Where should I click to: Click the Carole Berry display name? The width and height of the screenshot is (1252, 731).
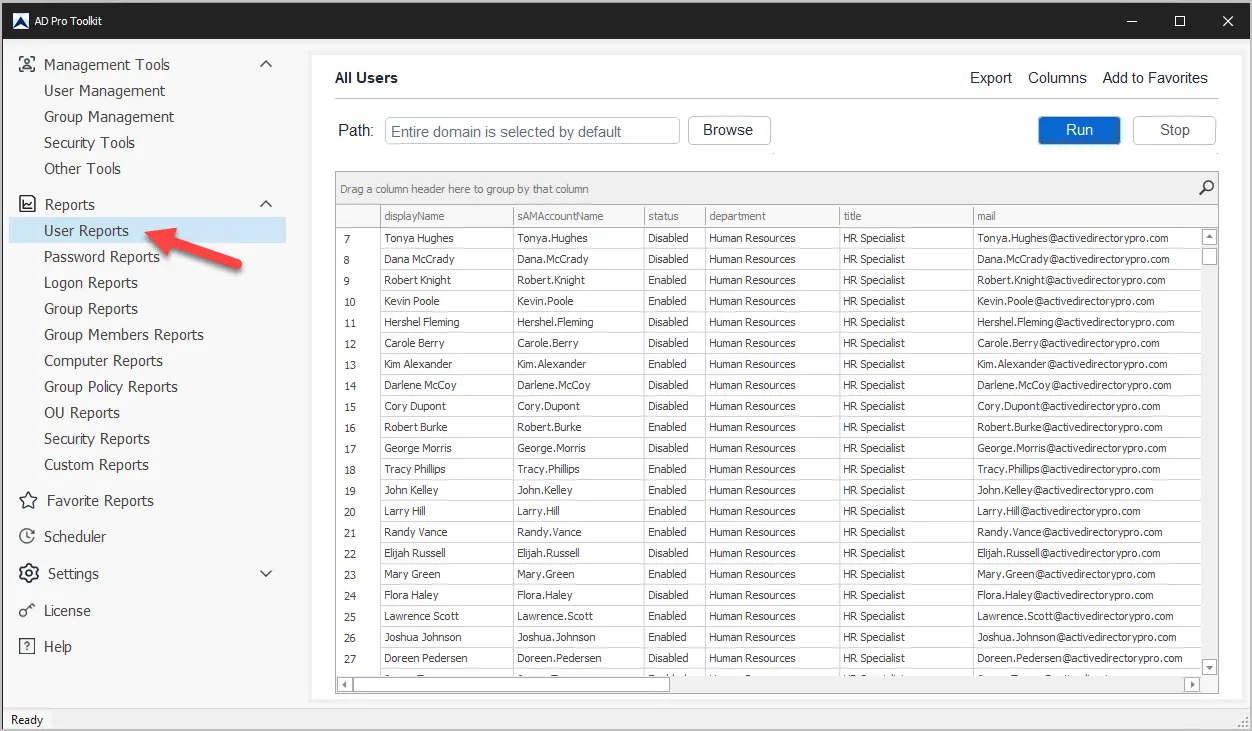tap(414, 343)
